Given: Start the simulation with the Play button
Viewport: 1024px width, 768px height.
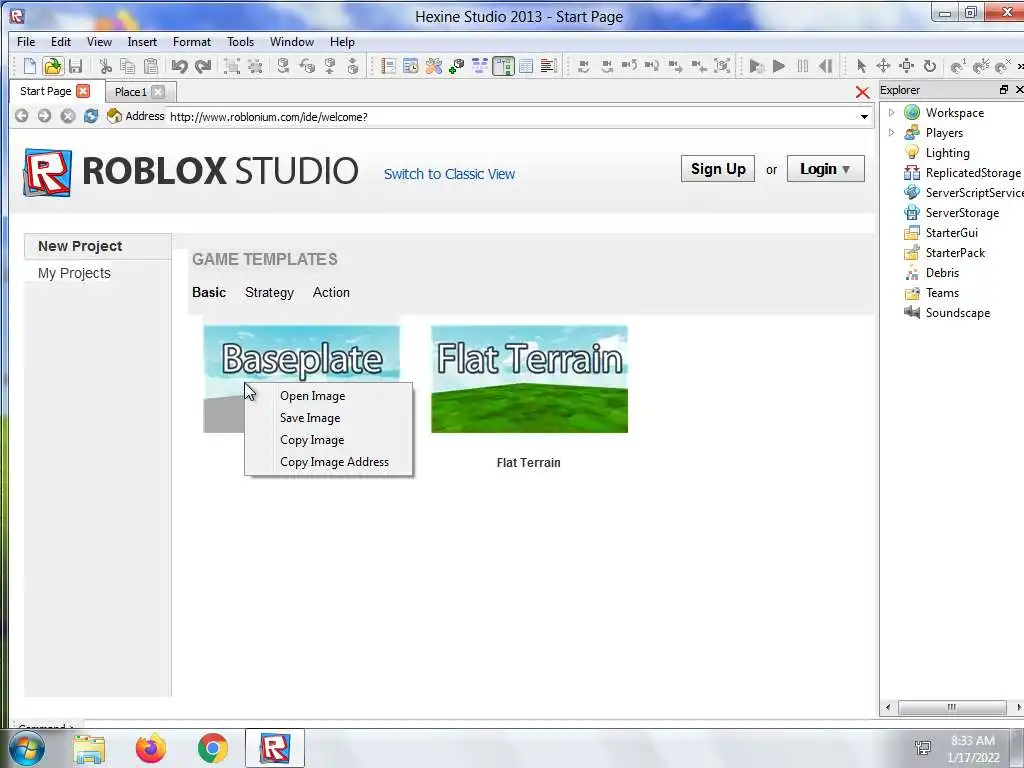Looking at the screenshot, I should (778, 66).
